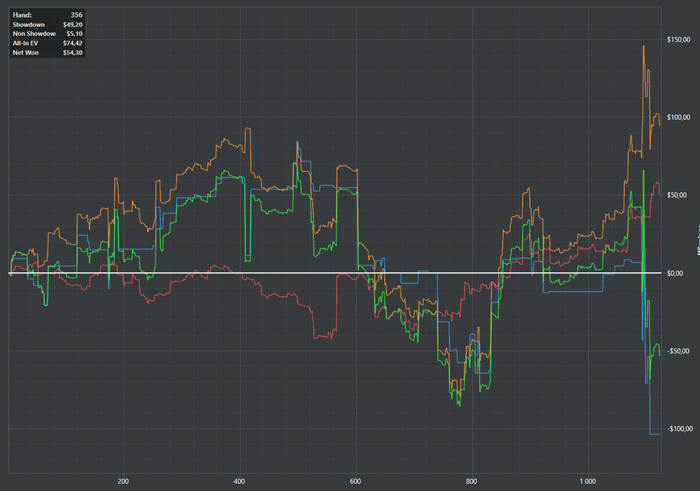The width and height of the screenshot is (700, 491).
Task: Click the '$50,00' y-axis label
Action: [x=677, y=196]
